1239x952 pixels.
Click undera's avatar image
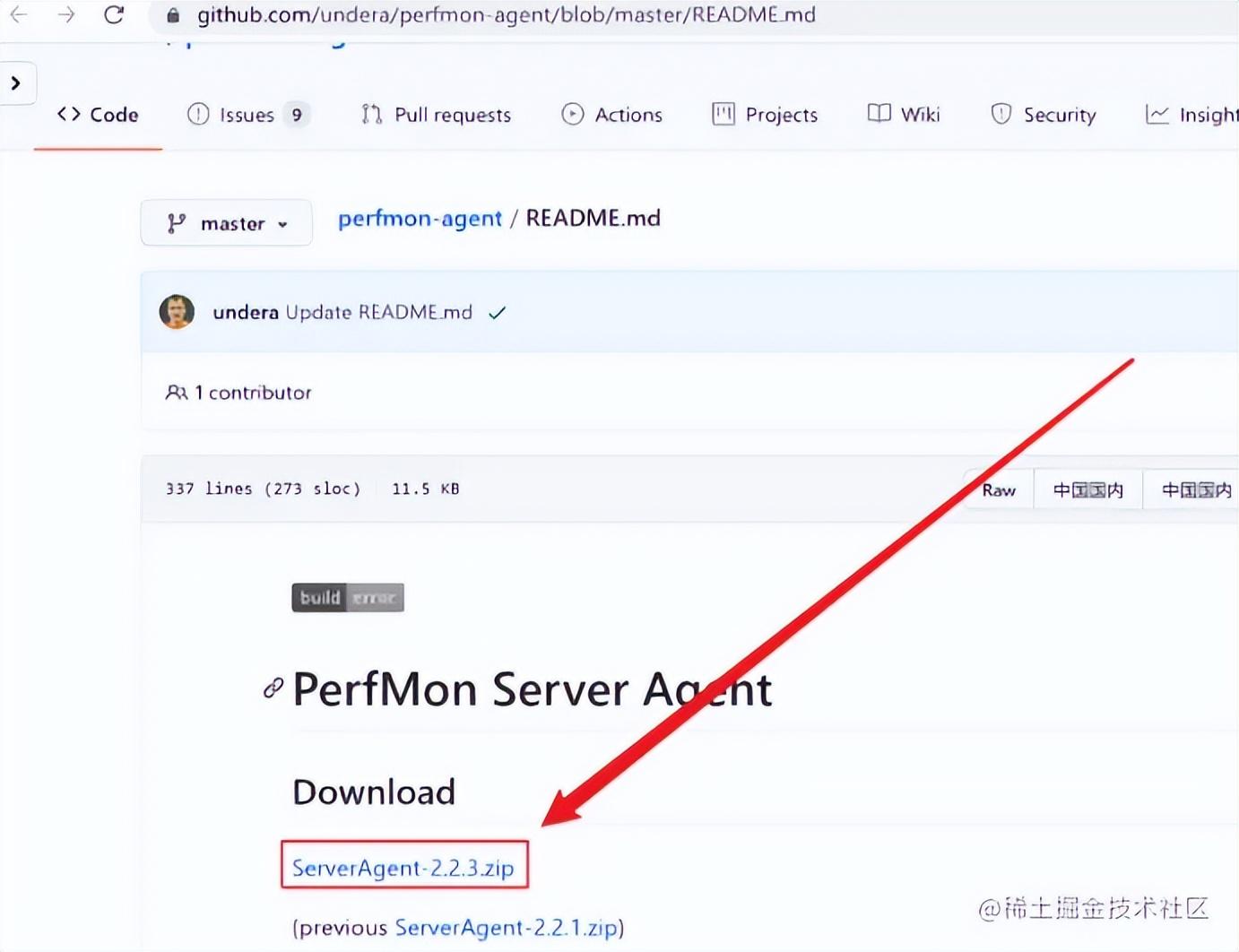tap(177, 312)
